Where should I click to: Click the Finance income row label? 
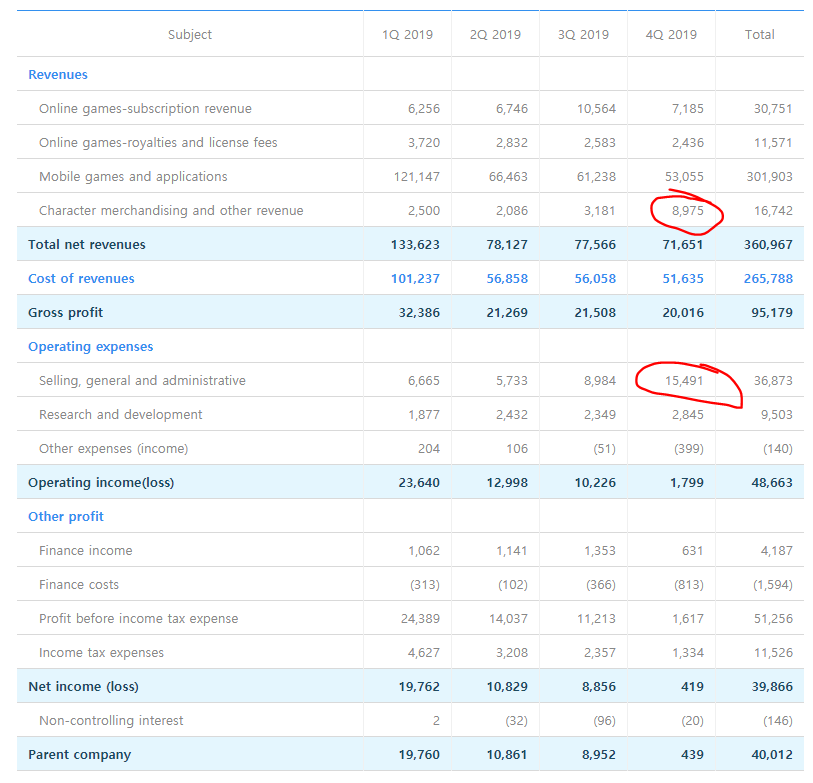(x=86, y=551)
